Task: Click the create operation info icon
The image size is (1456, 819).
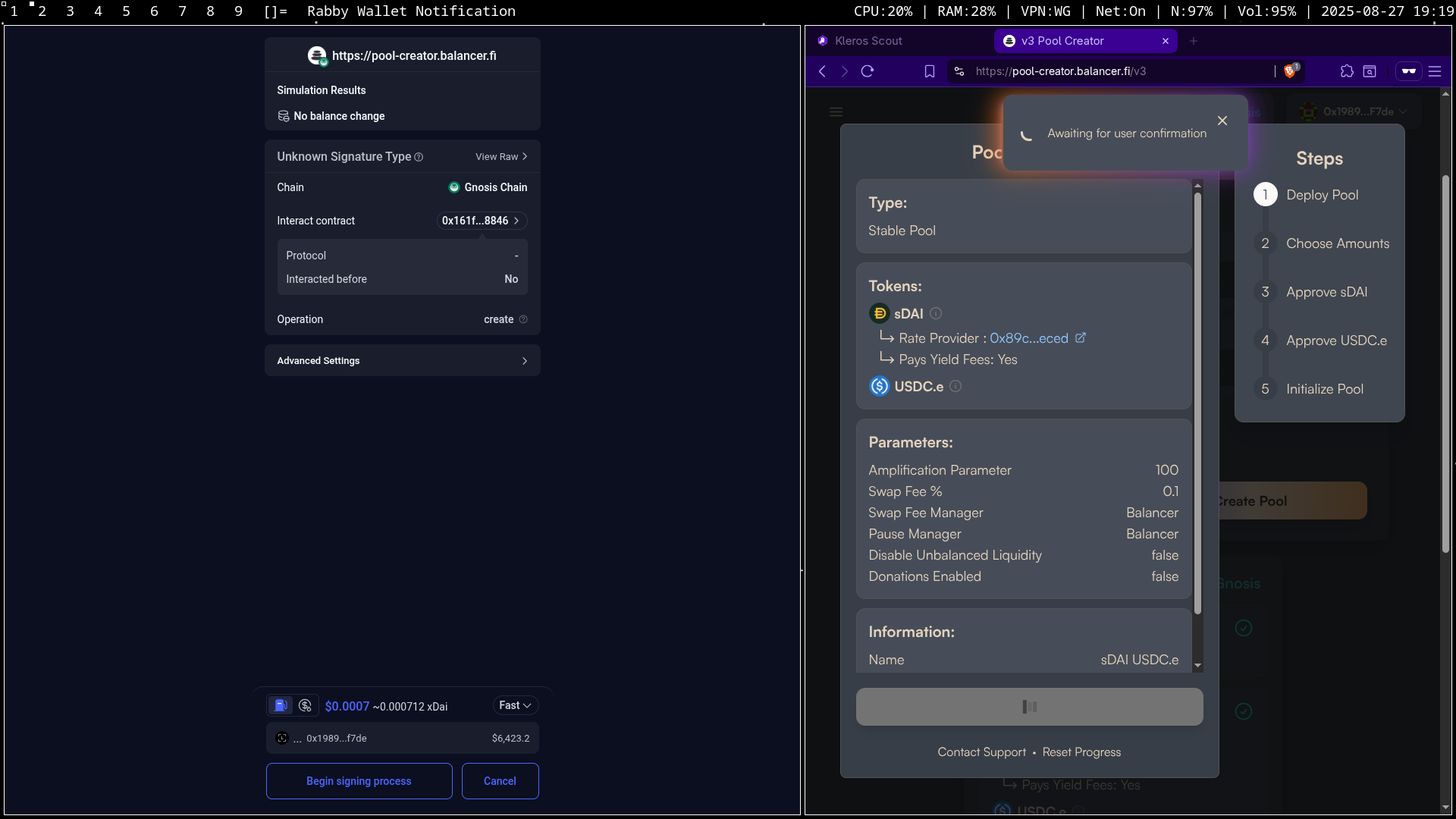Action: [523, 319]
